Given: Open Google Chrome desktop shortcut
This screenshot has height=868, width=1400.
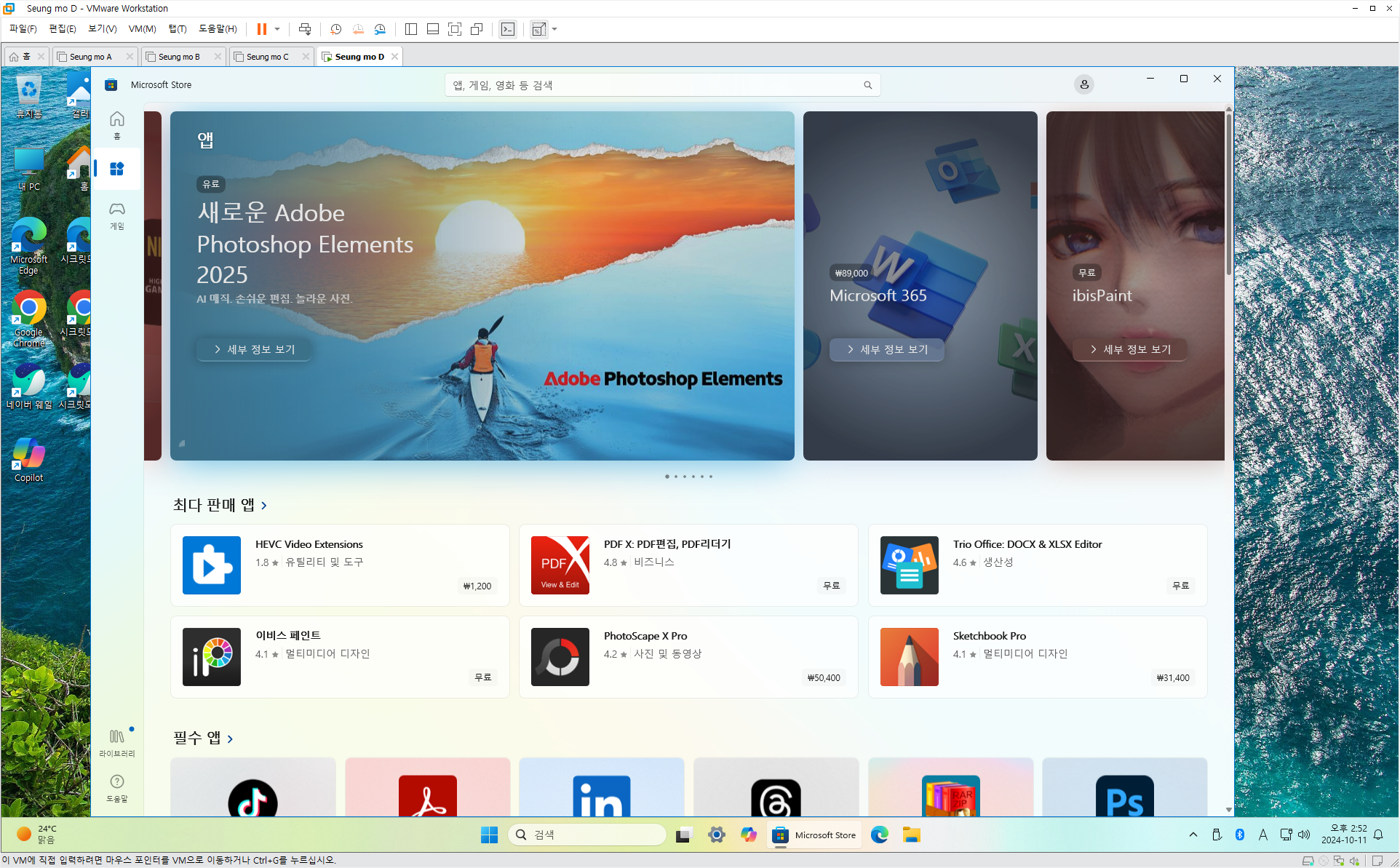Looking at the screenshot, I should click(x=28, y=319).
